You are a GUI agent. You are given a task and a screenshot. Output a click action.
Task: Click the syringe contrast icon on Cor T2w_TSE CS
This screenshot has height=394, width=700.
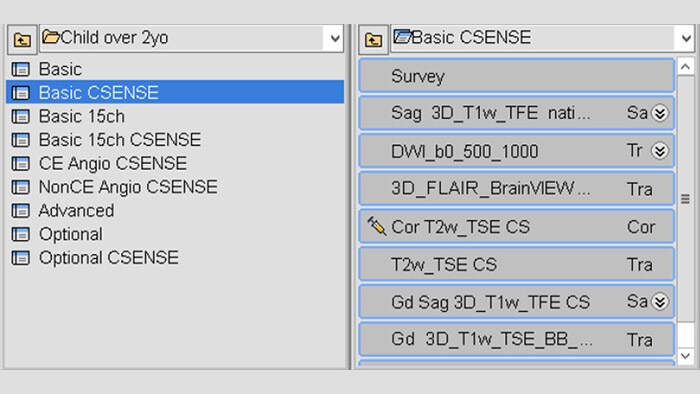pyautogui.click(x=376, y=226)
